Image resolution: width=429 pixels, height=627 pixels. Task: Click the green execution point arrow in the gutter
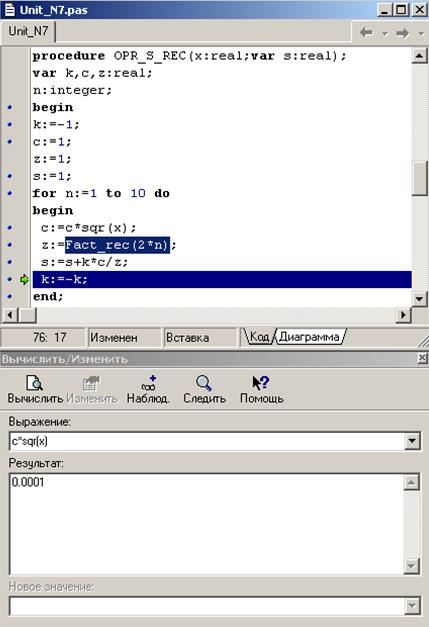pyautogui.click(x=24, y=280)
